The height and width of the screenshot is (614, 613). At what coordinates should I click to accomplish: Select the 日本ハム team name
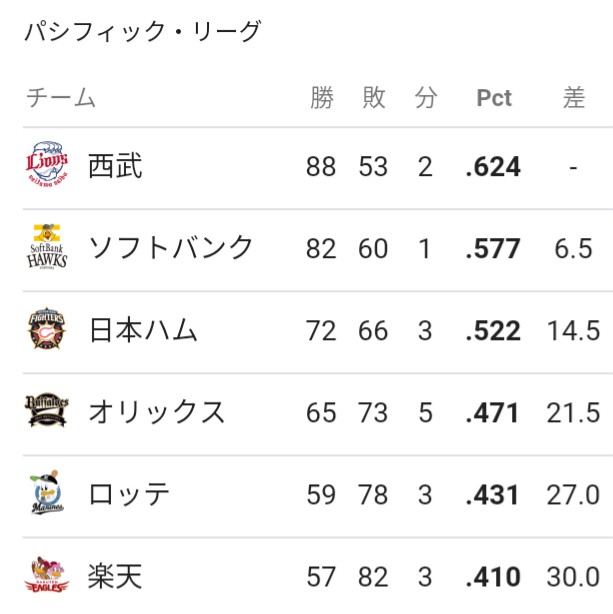tap(143, 330)
